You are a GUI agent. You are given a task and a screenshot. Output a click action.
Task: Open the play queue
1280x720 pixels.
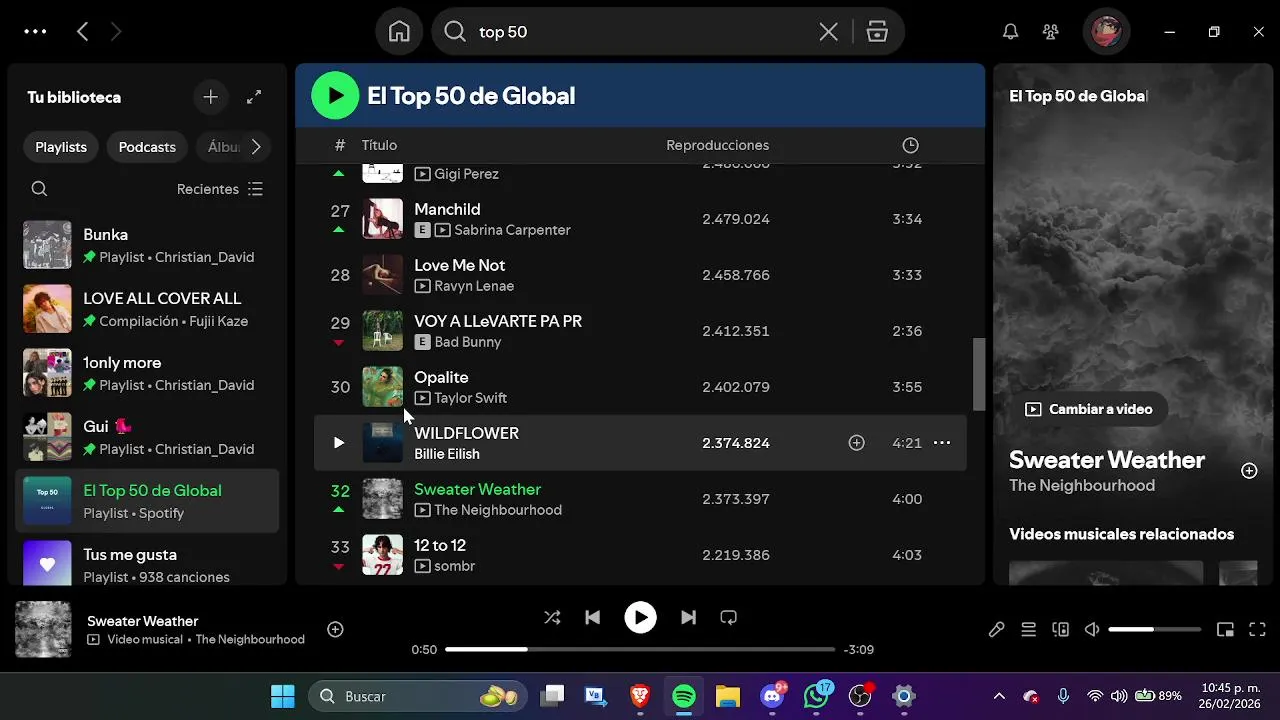click(1028, 629)
